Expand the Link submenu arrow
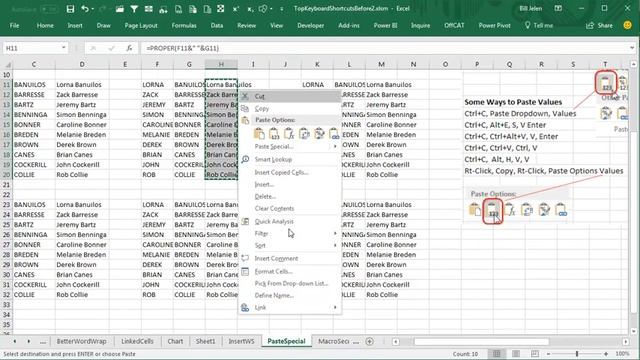The image size is (640, 360). pyautogui.click(x=335, y=307)
